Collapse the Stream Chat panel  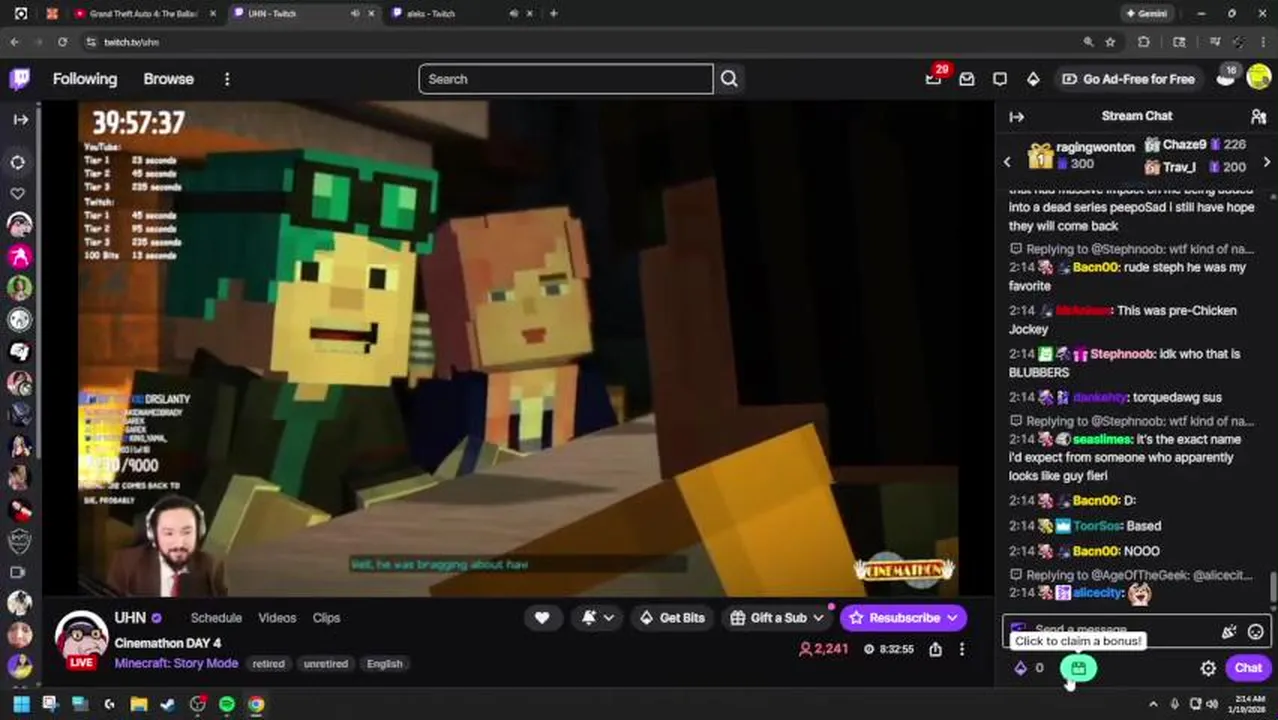(x=1017, y=117)
